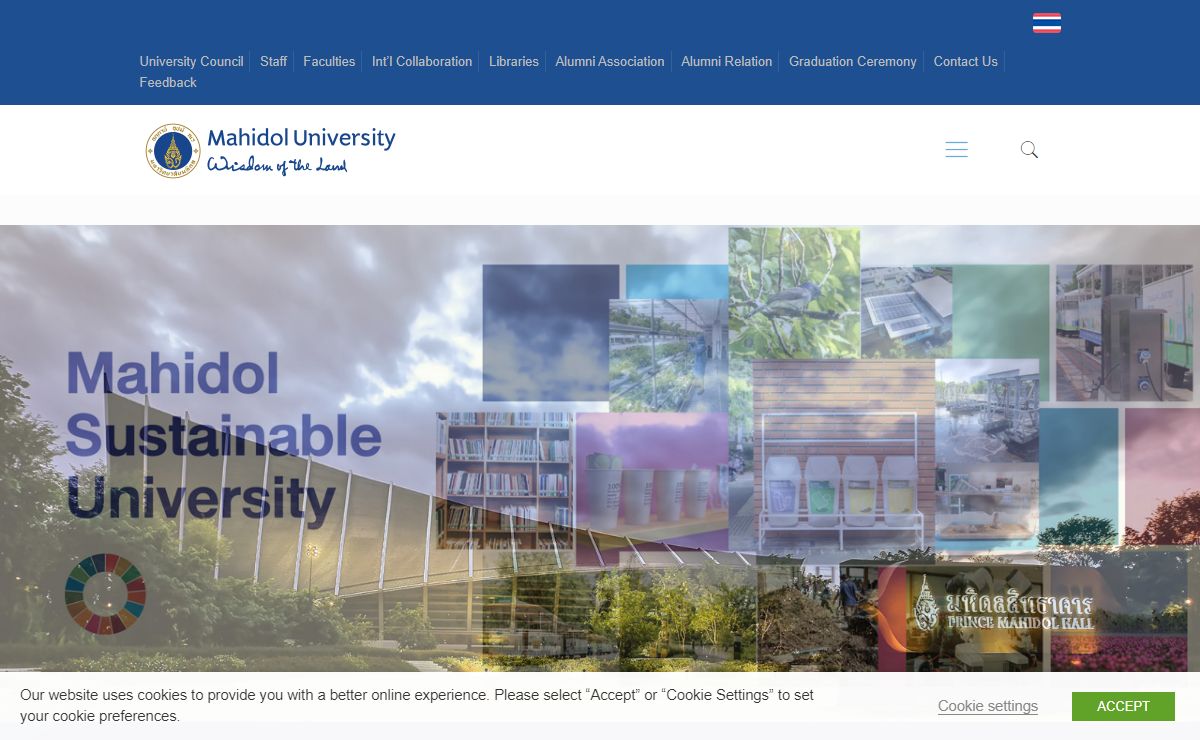The height and width of the screenshot is (740, 1200).
Task: Open Int'l Collaboration page
Action: coord(422,61)
